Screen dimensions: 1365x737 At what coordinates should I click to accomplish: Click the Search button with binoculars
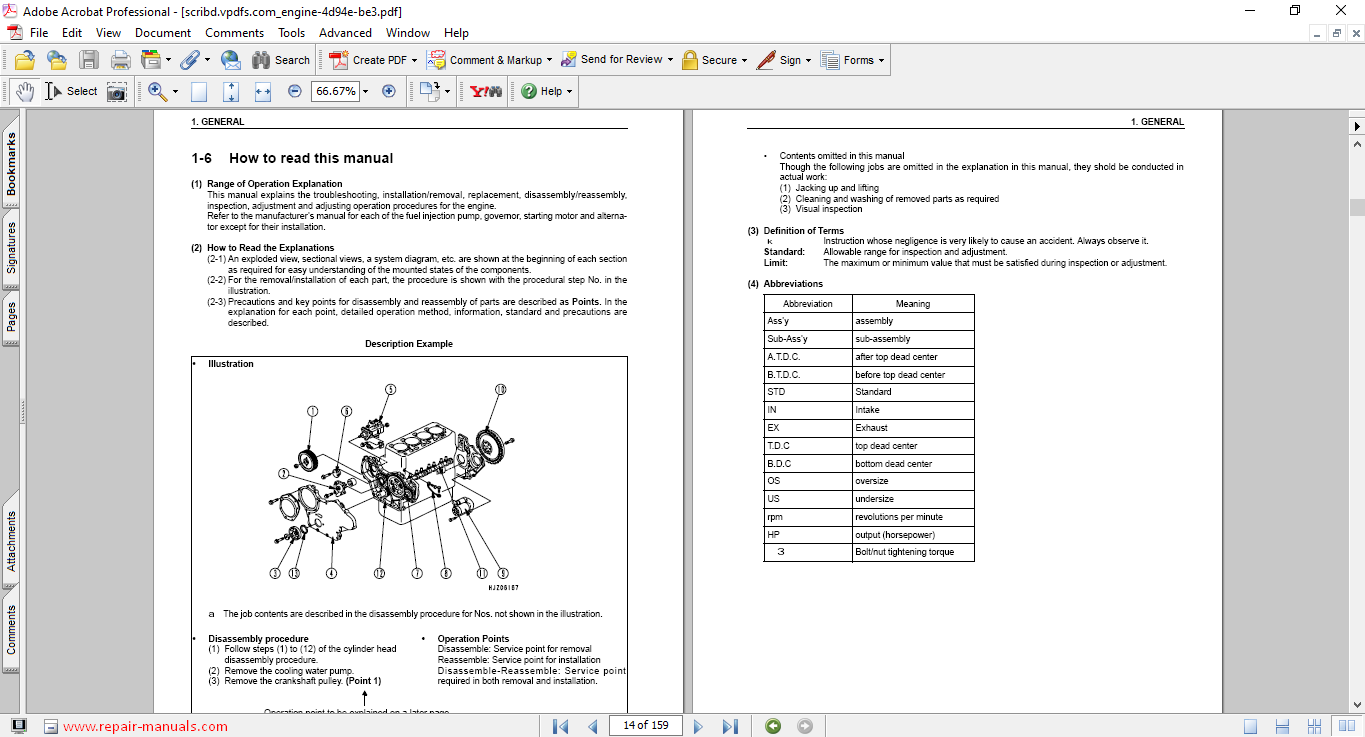281,60
